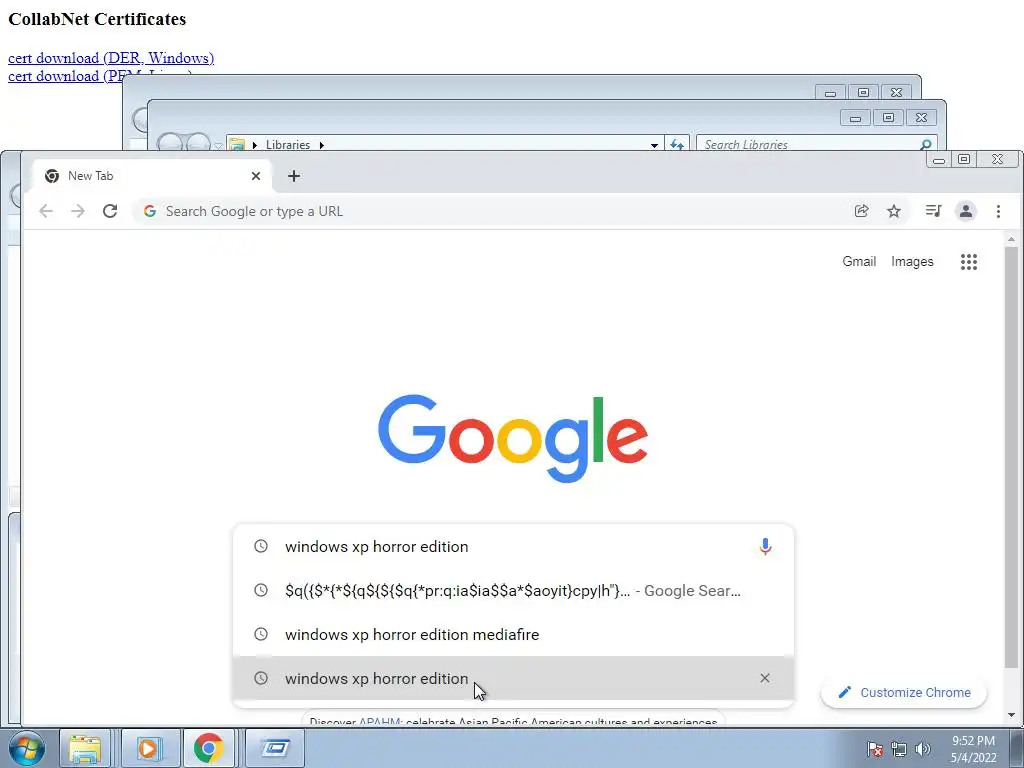Open Windows Explorer from the taskbar
The width and height of the screenshot is (1024, 768).
click(85, 748)
